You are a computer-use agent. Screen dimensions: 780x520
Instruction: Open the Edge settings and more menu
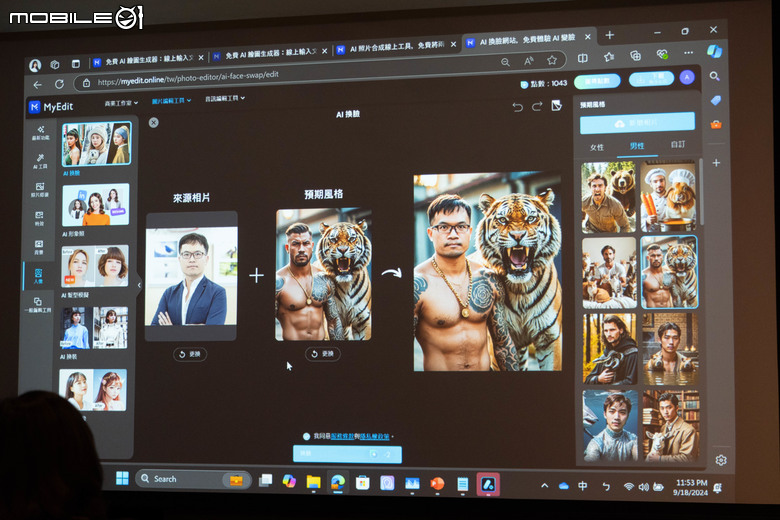(688, 53)
